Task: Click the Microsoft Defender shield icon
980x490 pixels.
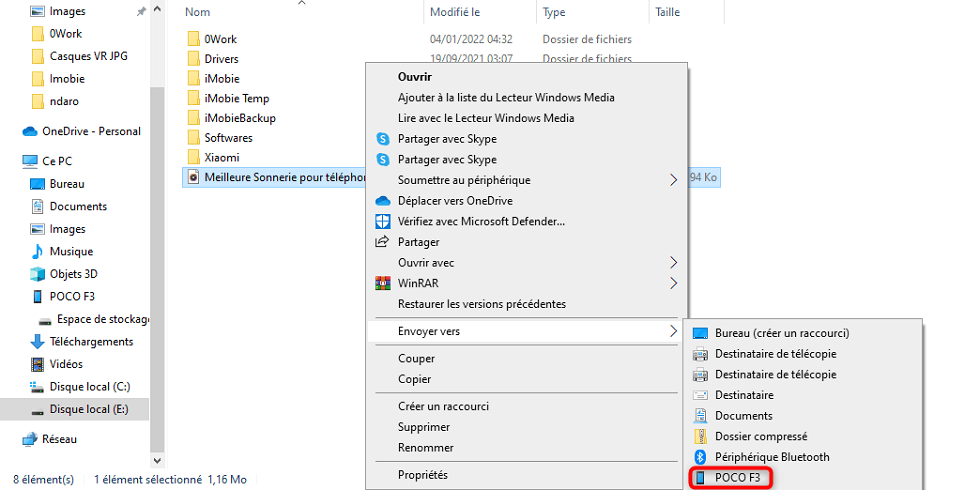Action: tap(382, 221)
